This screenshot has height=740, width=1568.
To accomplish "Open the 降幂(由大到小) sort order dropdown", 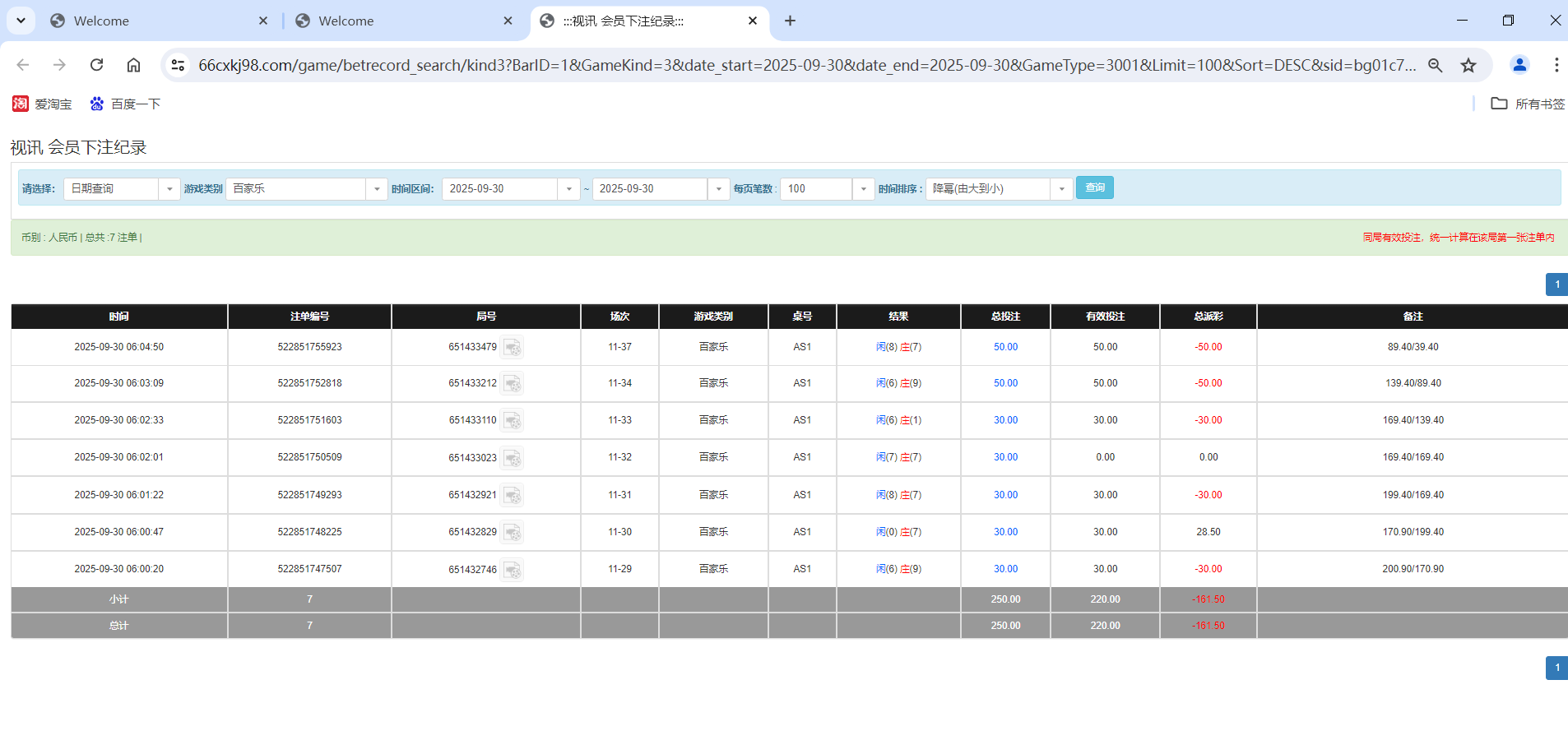I will pos(1062,188).
